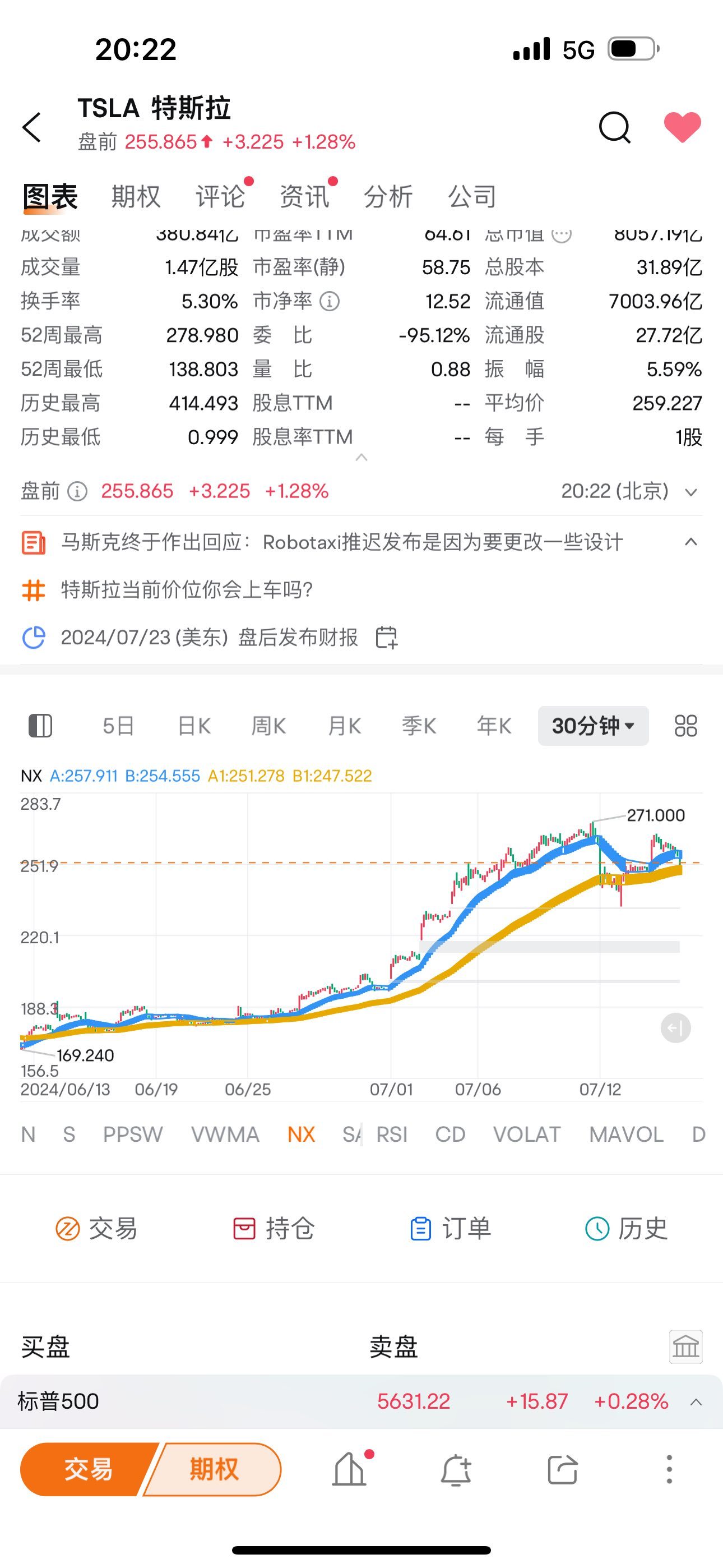The image size is (723, 1568).
Task: Tap the info icon next to 市净率
Action: [x=330, y=301]
